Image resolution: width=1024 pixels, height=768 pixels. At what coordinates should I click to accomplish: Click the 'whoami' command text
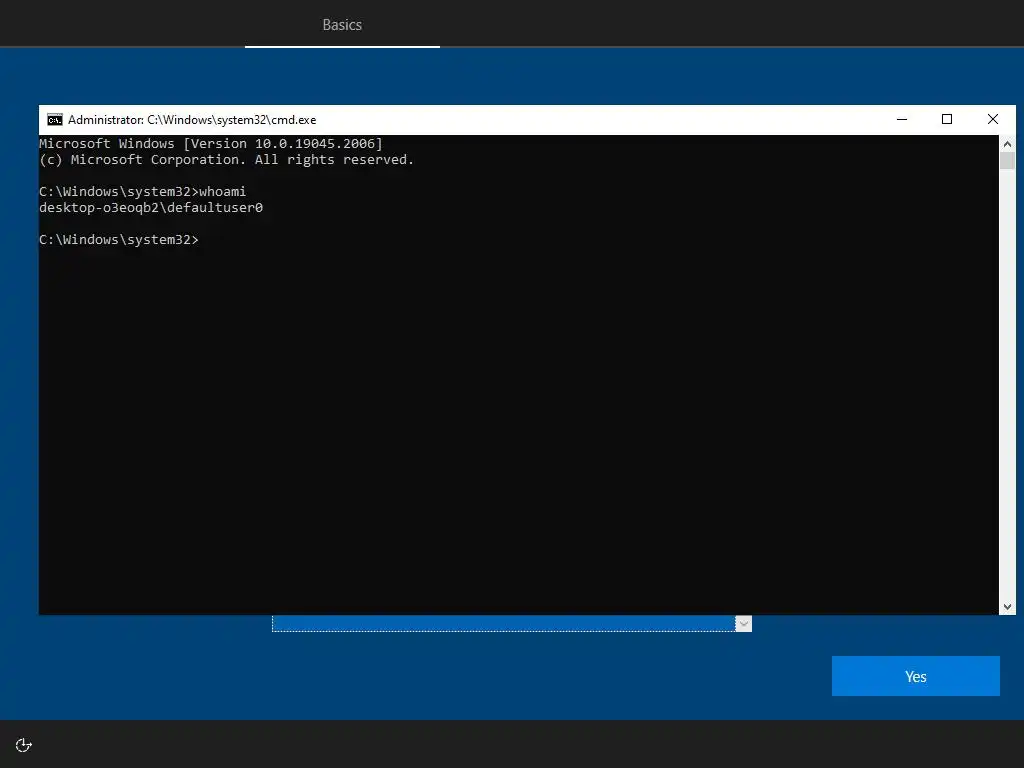click(x=222, y=191)
